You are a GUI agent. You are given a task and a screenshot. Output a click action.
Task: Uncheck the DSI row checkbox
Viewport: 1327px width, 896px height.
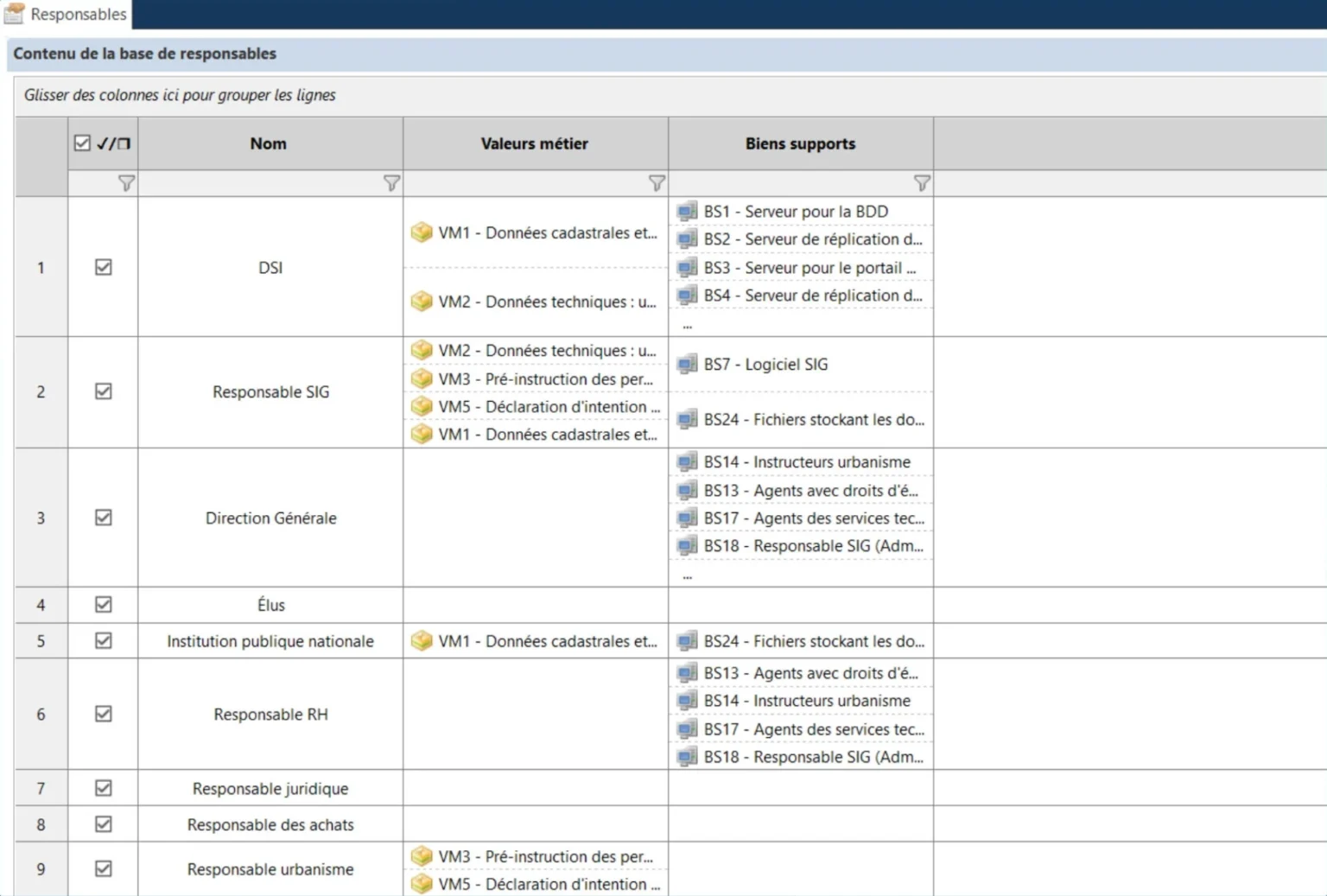104,267
